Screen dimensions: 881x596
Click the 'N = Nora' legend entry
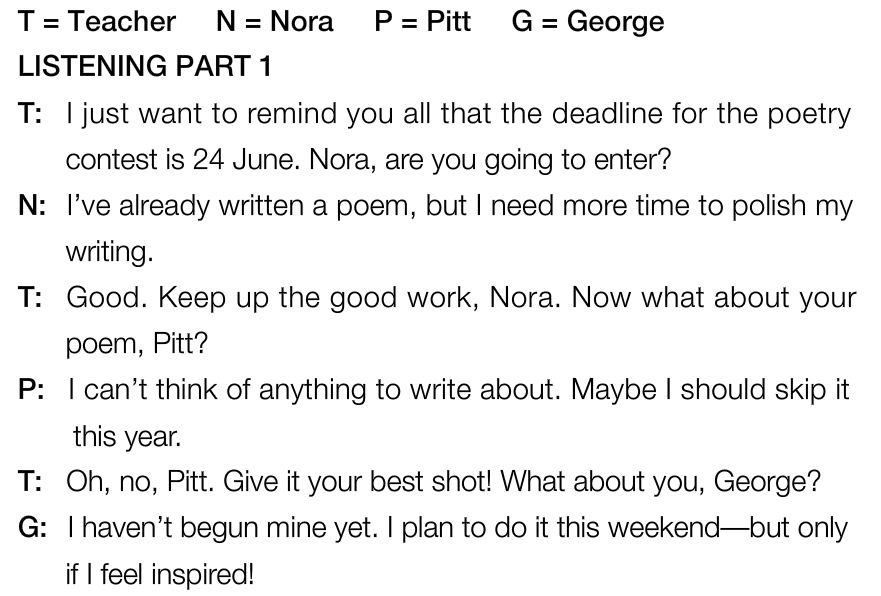point(275,21)
